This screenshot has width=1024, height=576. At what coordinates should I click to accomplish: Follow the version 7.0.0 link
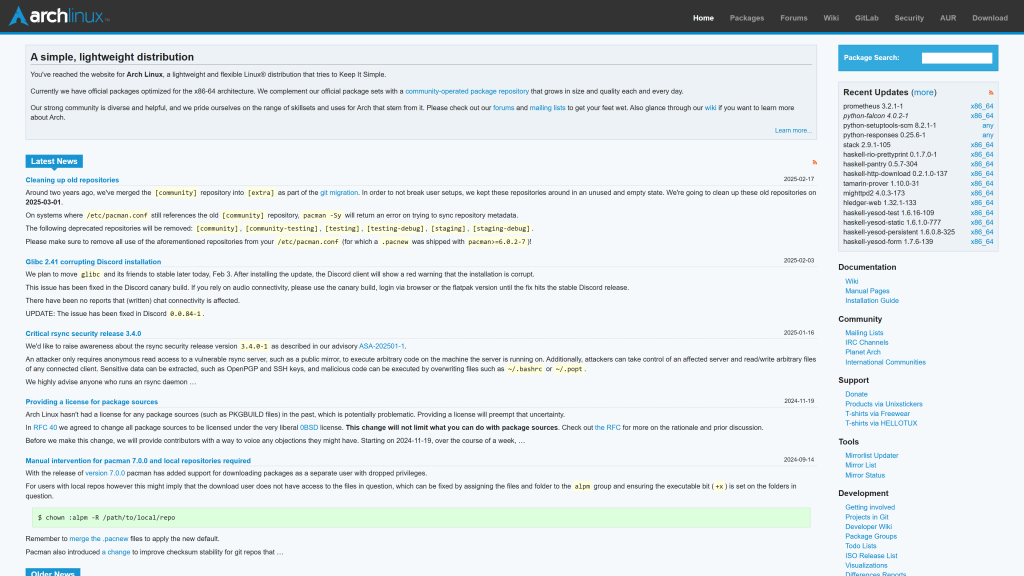(x=104, y=473)
